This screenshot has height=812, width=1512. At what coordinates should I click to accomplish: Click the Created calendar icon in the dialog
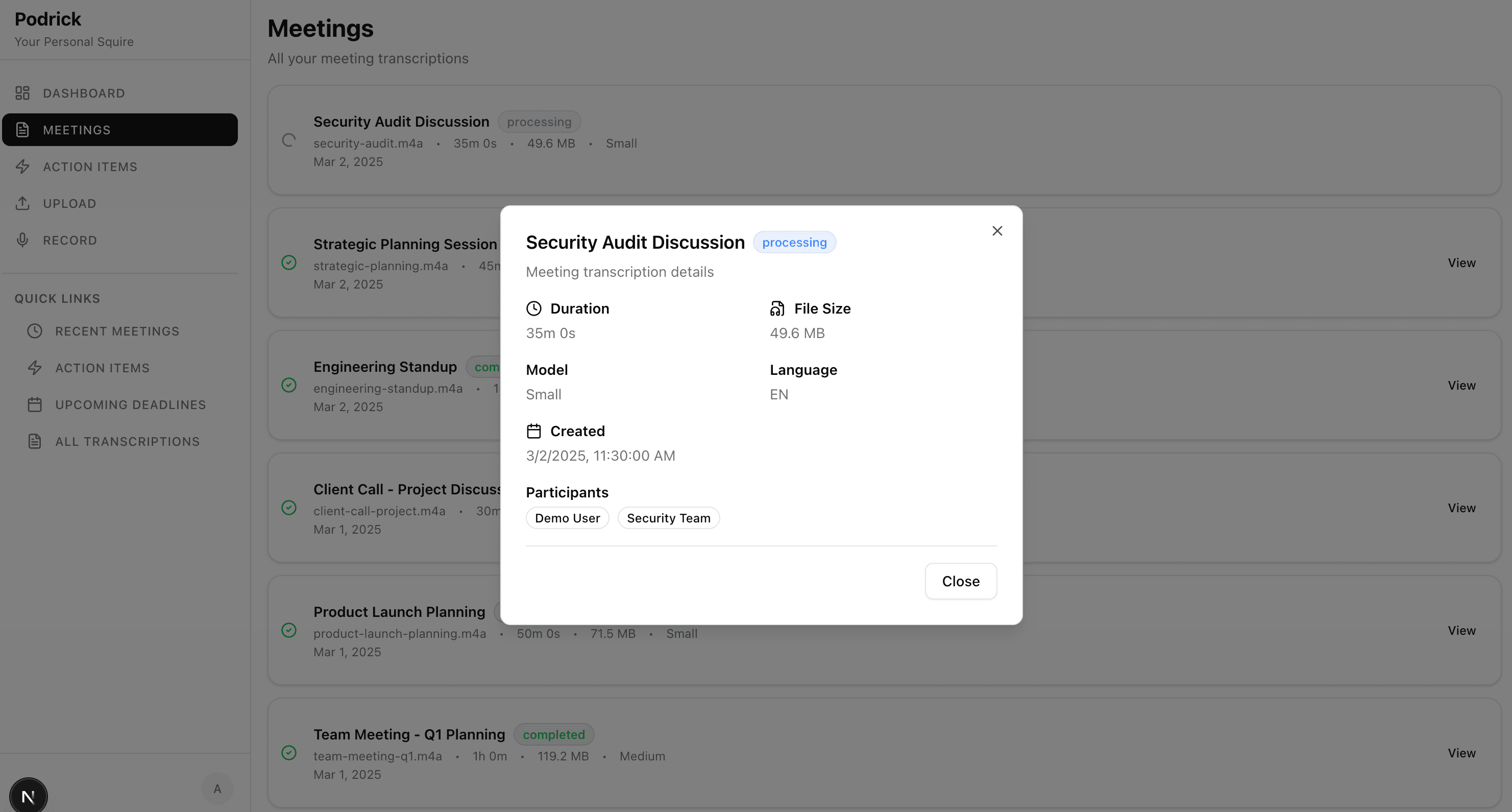[x=533, y=431]
